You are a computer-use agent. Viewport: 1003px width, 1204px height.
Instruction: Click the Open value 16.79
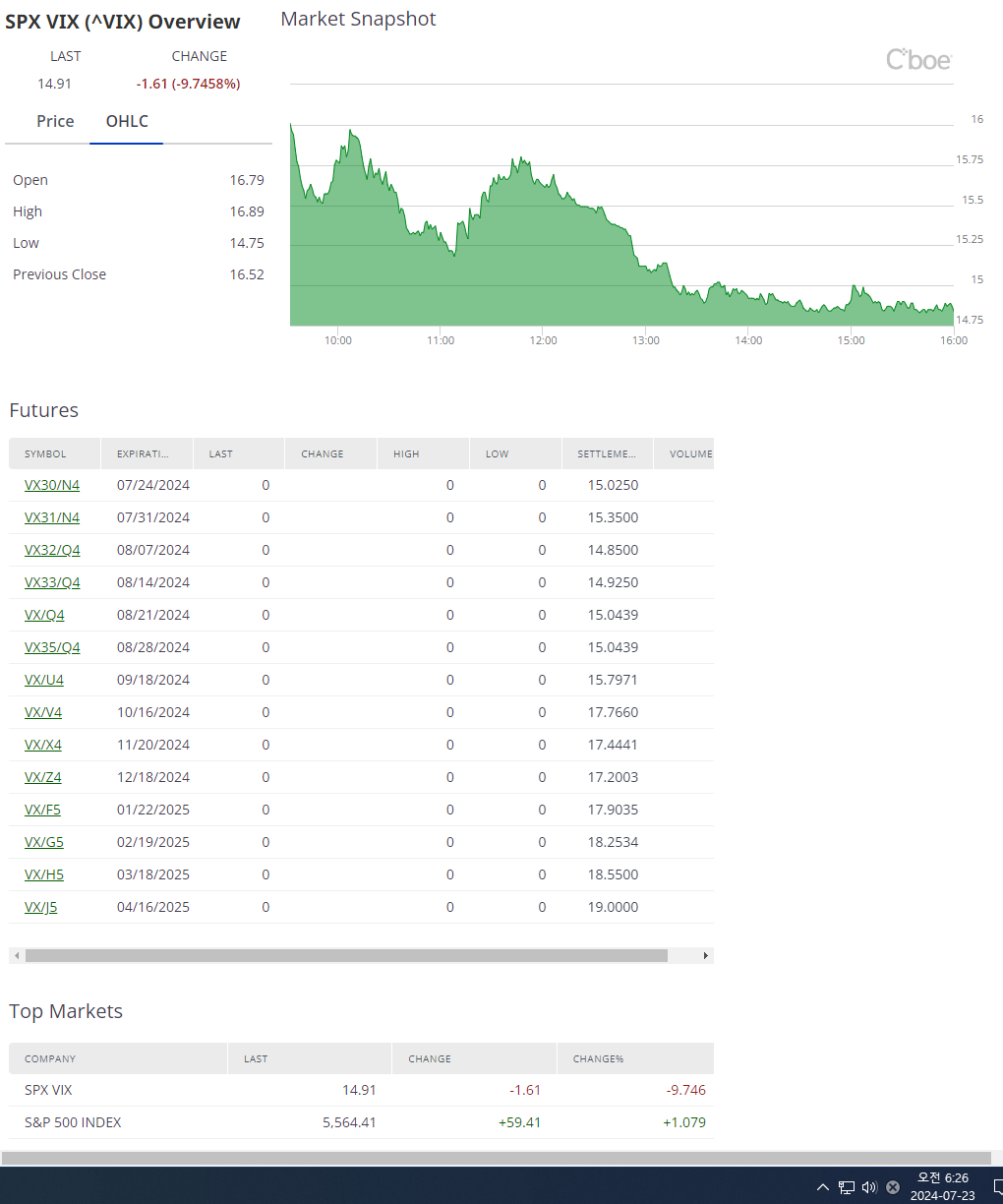click(x=247, y=180)
